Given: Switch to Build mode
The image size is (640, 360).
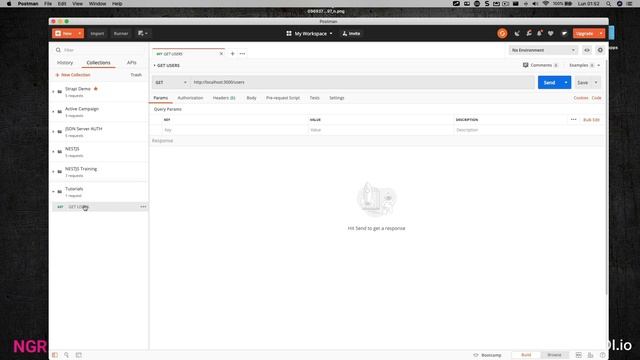Looking at the screenshot, I should 526,355.
